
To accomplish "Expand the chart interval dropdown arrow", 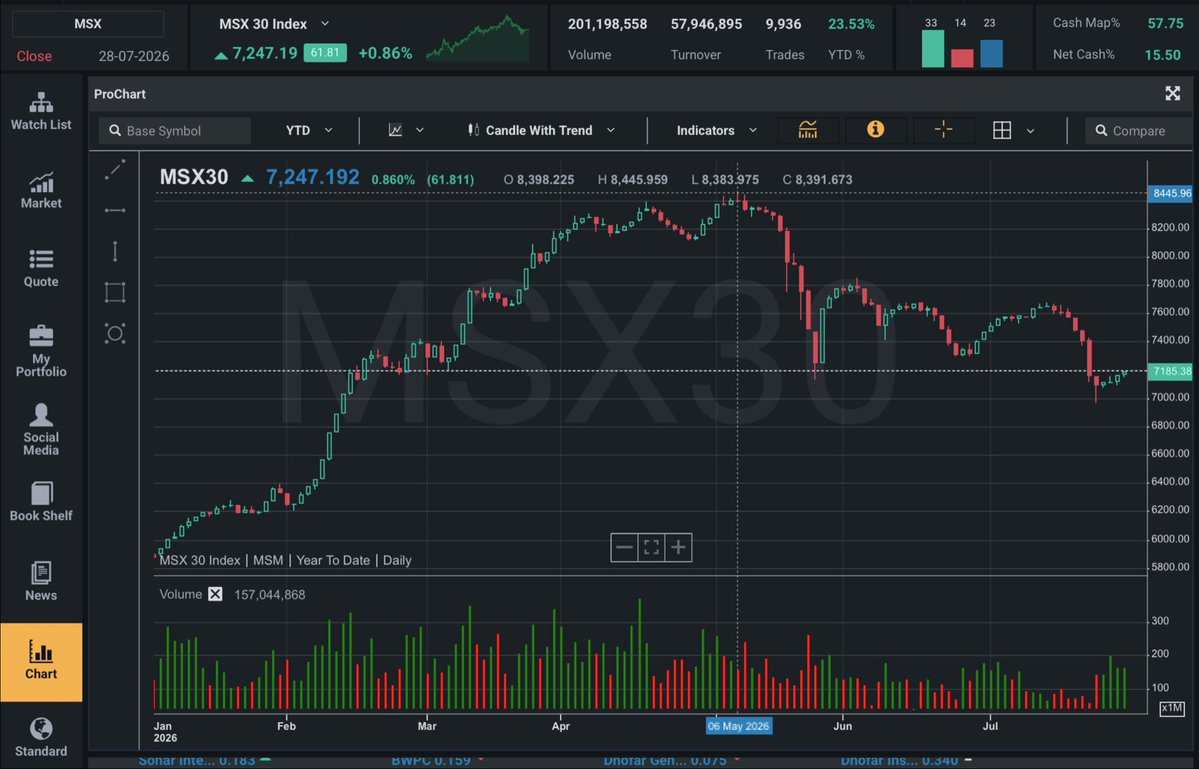I will (420, 131).
